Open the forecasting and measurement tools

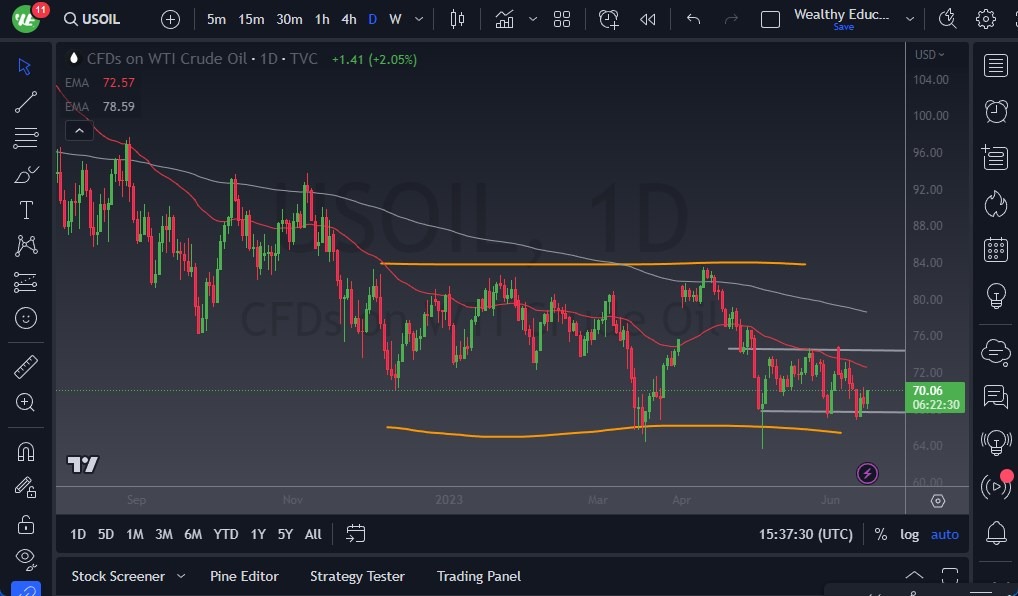[26, 282]
